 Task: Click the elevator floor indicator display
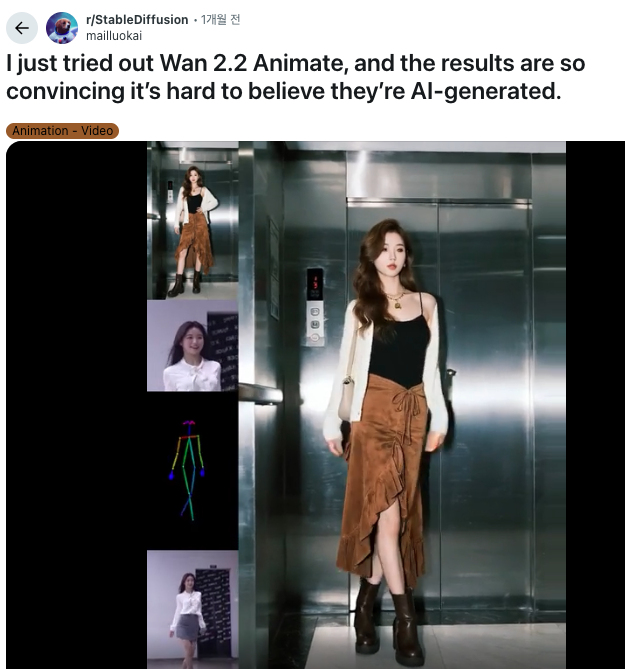[x=315, y=284]
